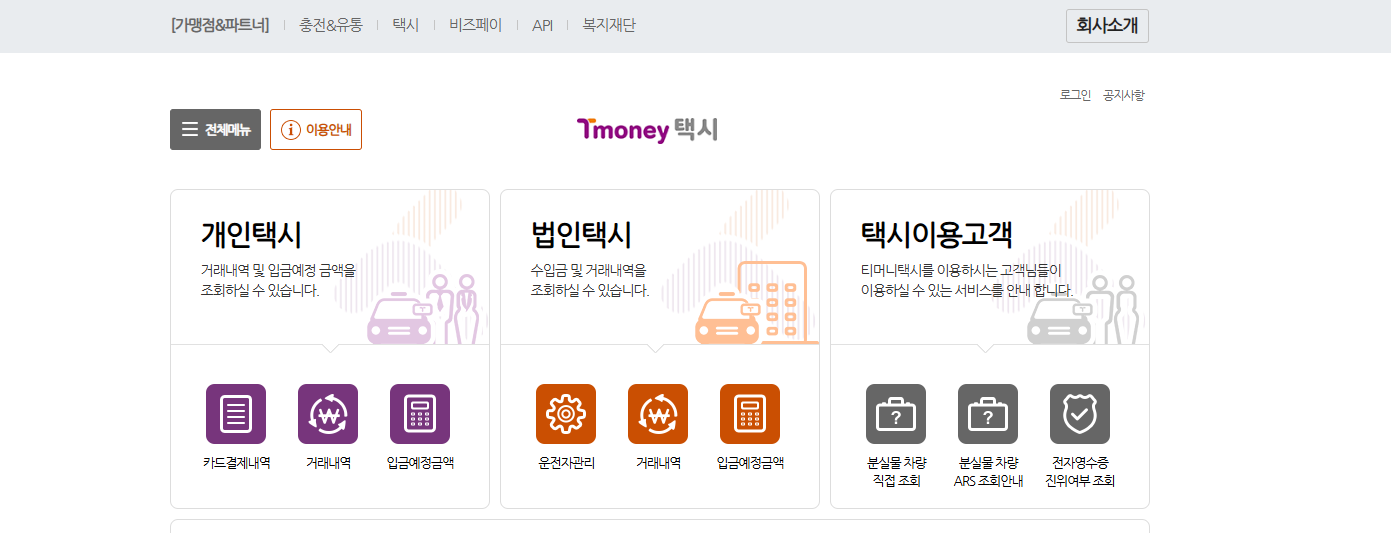Click the 운전자관리 label text

[x=566, y=463]
